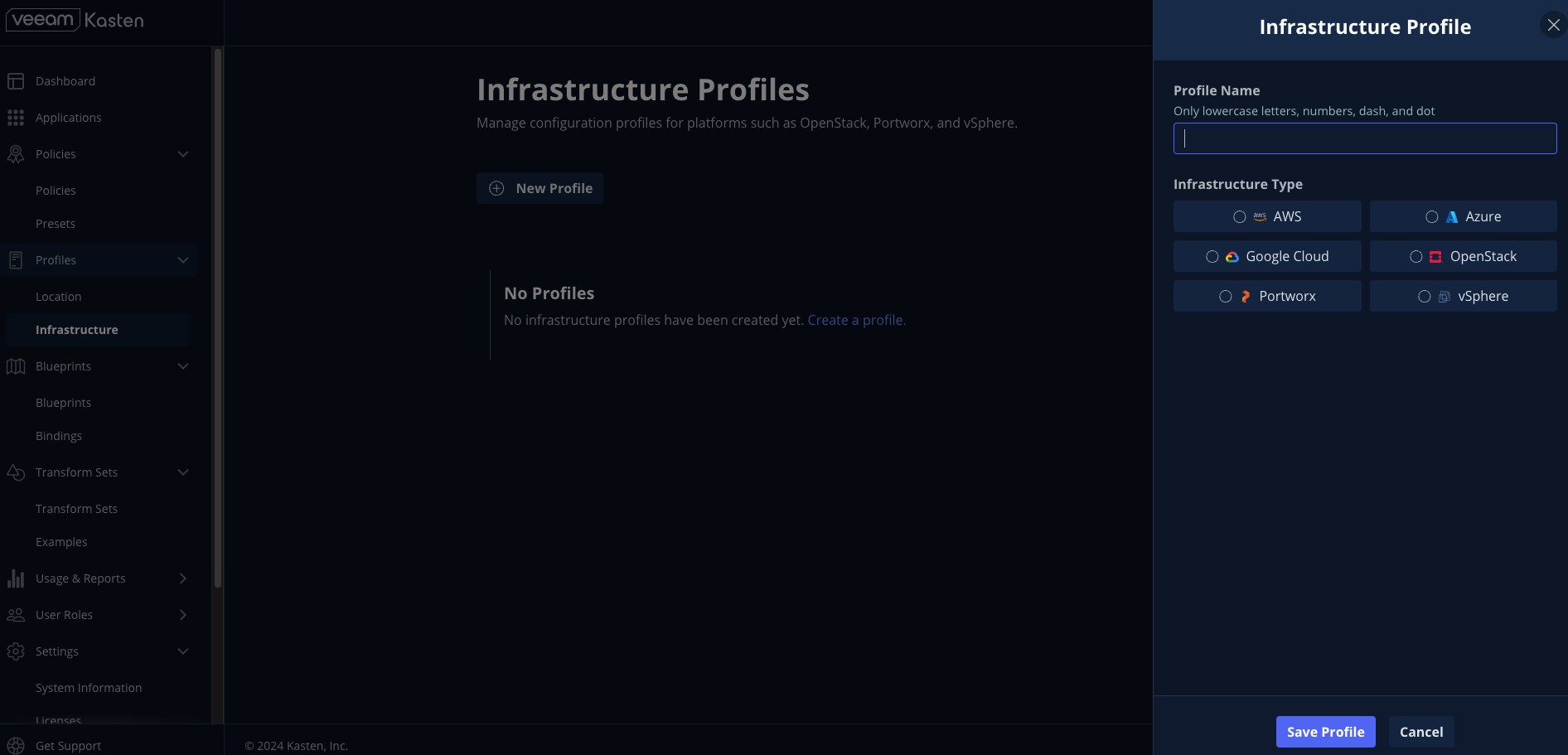Focus the Profile Name input field

tap(1365, 138)
